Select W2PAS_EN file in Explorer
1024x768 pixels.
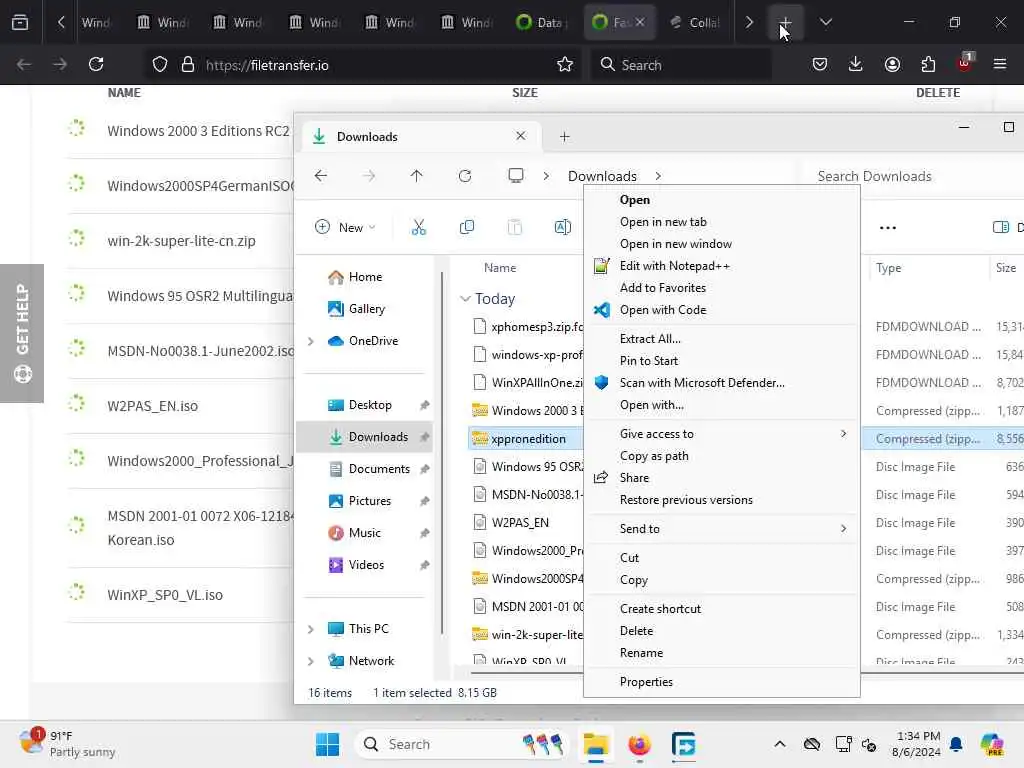tap(520, 522)
